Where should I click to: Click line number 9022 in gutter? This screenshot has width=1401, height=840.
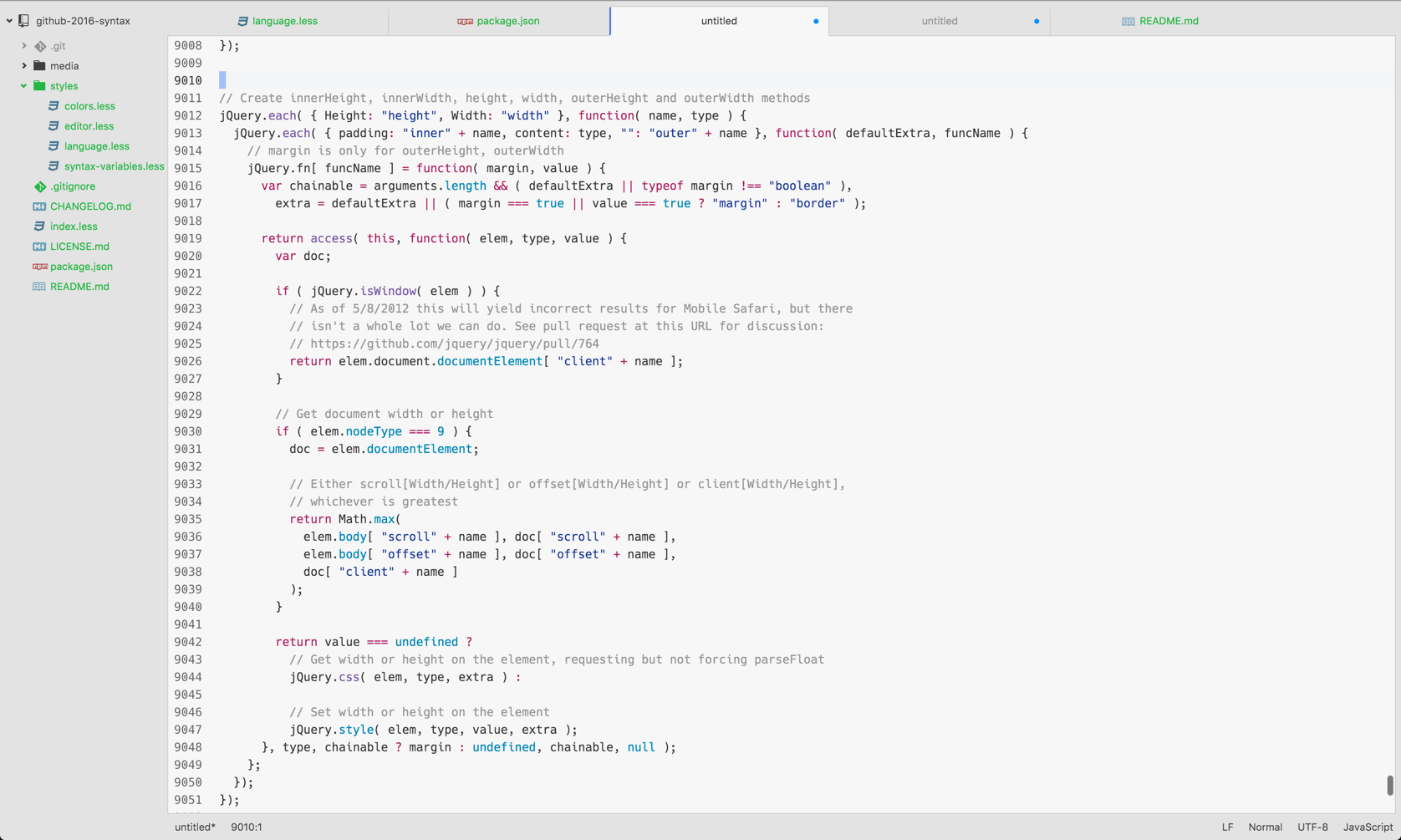tap(188, 291)
